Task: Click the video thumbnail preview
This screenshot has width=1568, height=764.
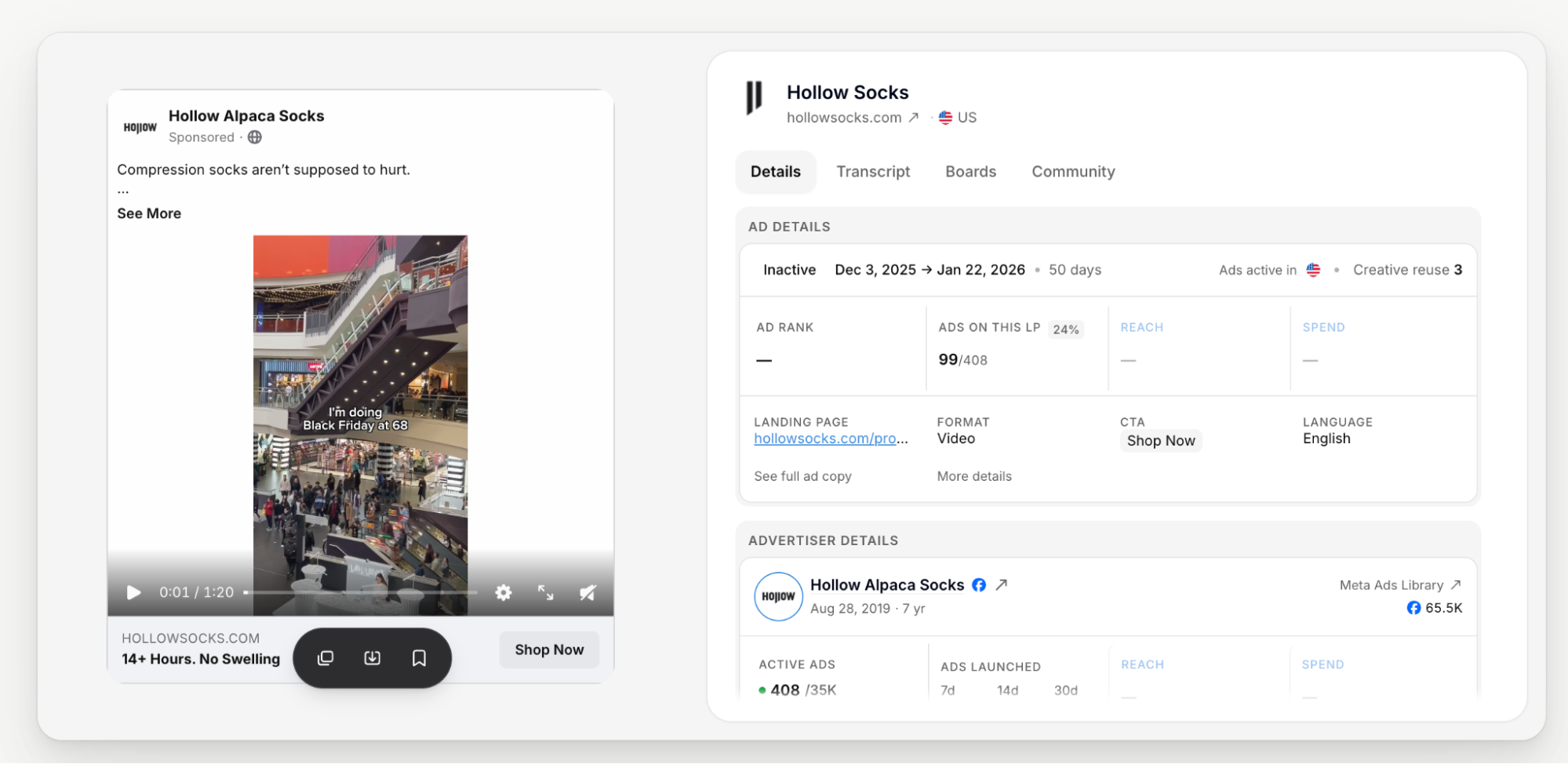Action: tap(360, 424)
